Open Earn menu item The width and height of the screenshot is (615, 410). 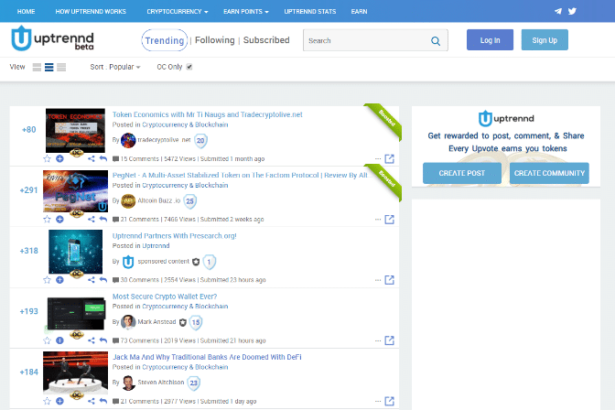pyautogui.click(x=359, y=11)
